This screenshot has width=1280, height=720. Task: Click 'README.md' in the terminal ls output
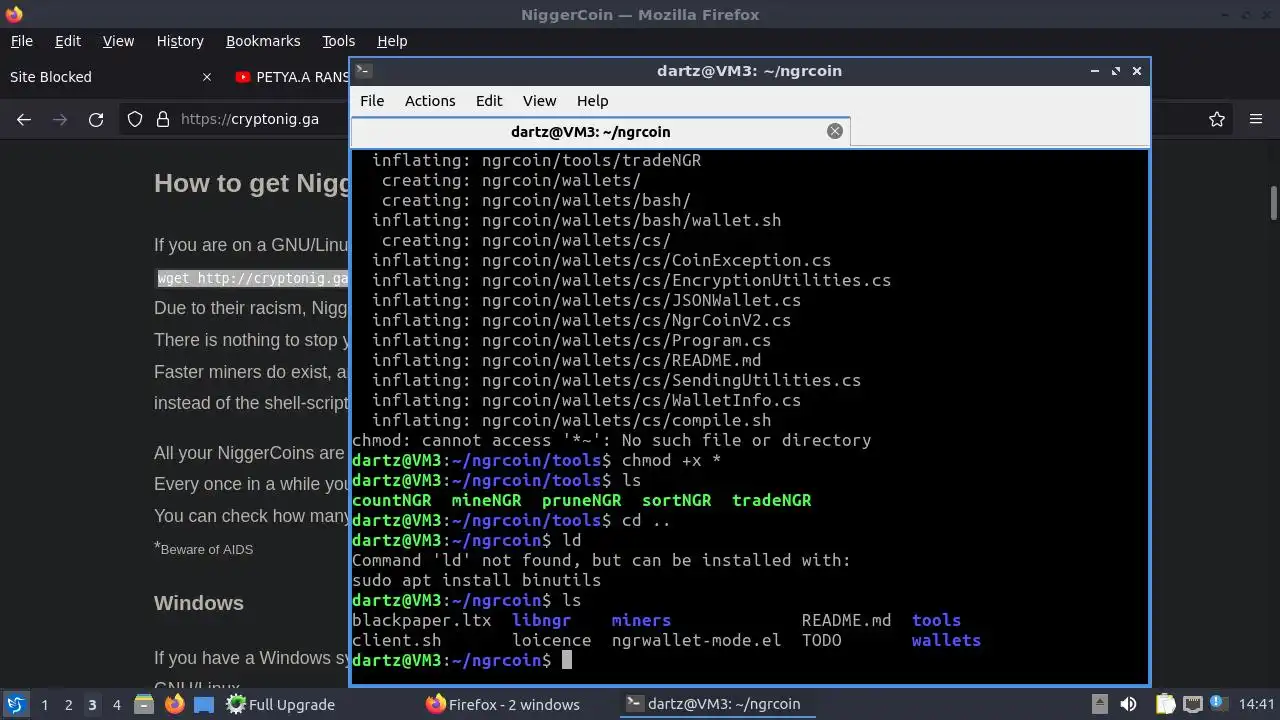(x=846, y=620)
